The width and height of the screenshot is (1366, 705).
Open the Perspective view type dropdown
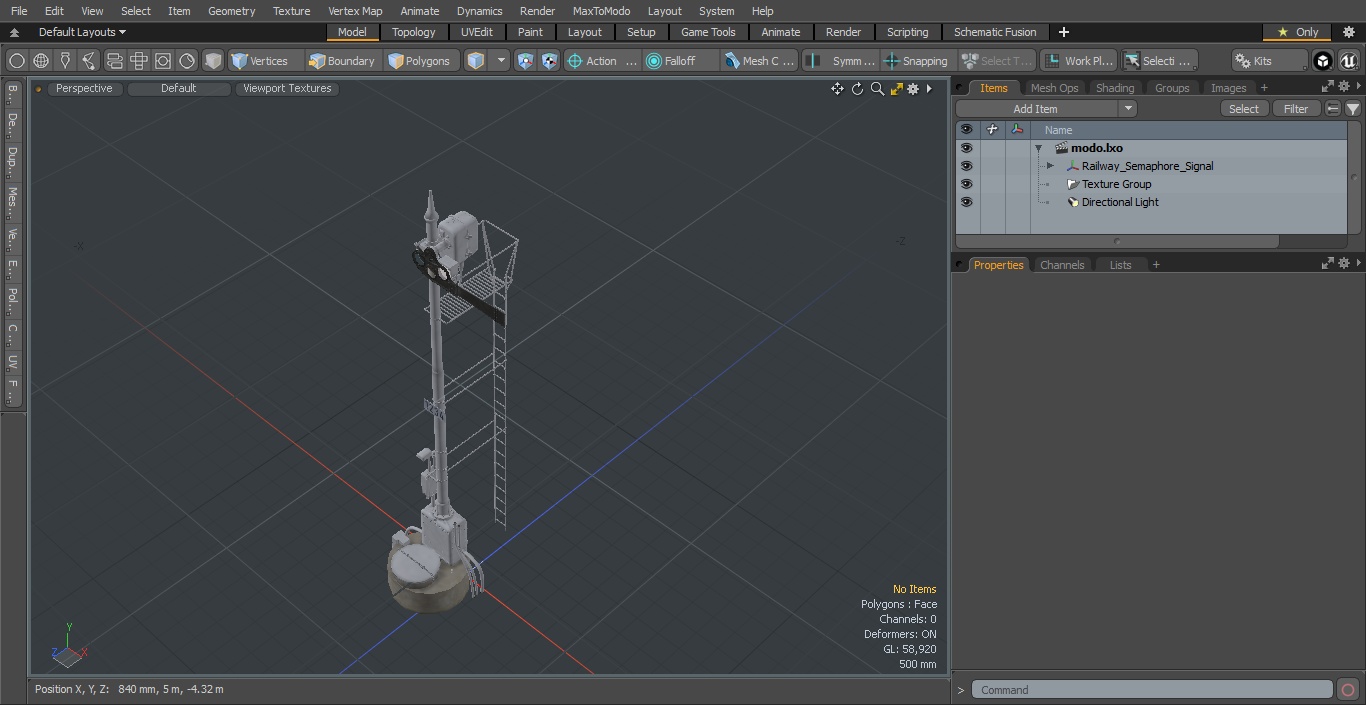[x=84, y=88]
